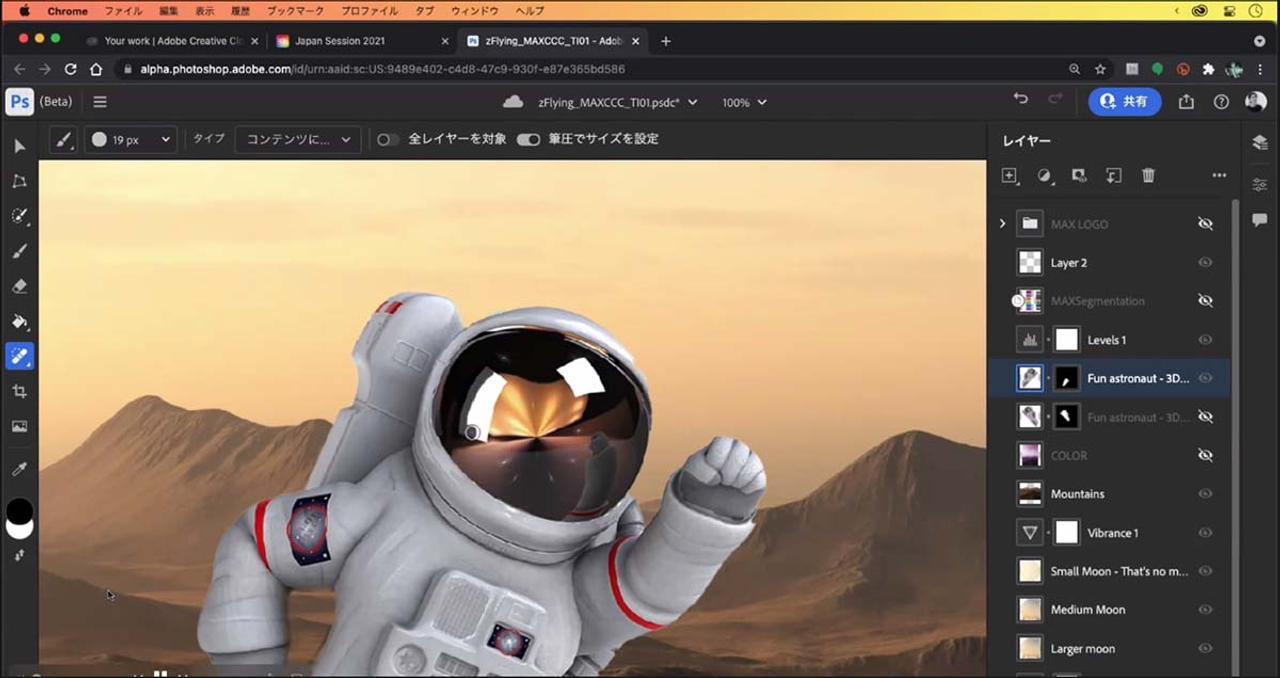Open the 100% zoom level dropdown
1280x678 pixels.
744,102
